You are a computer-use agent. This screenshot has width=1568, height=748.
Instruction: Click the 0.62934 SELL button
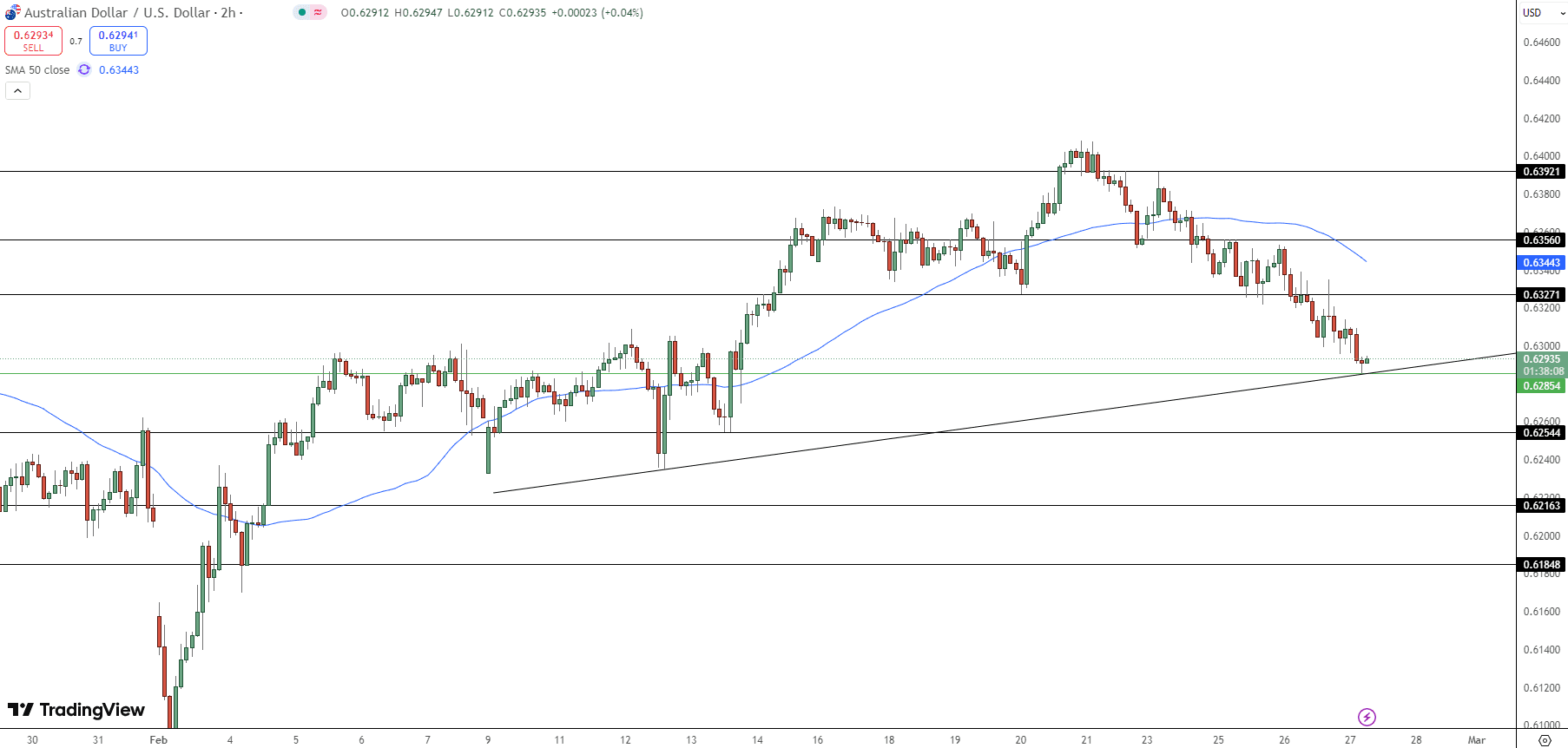coord(33,41)
